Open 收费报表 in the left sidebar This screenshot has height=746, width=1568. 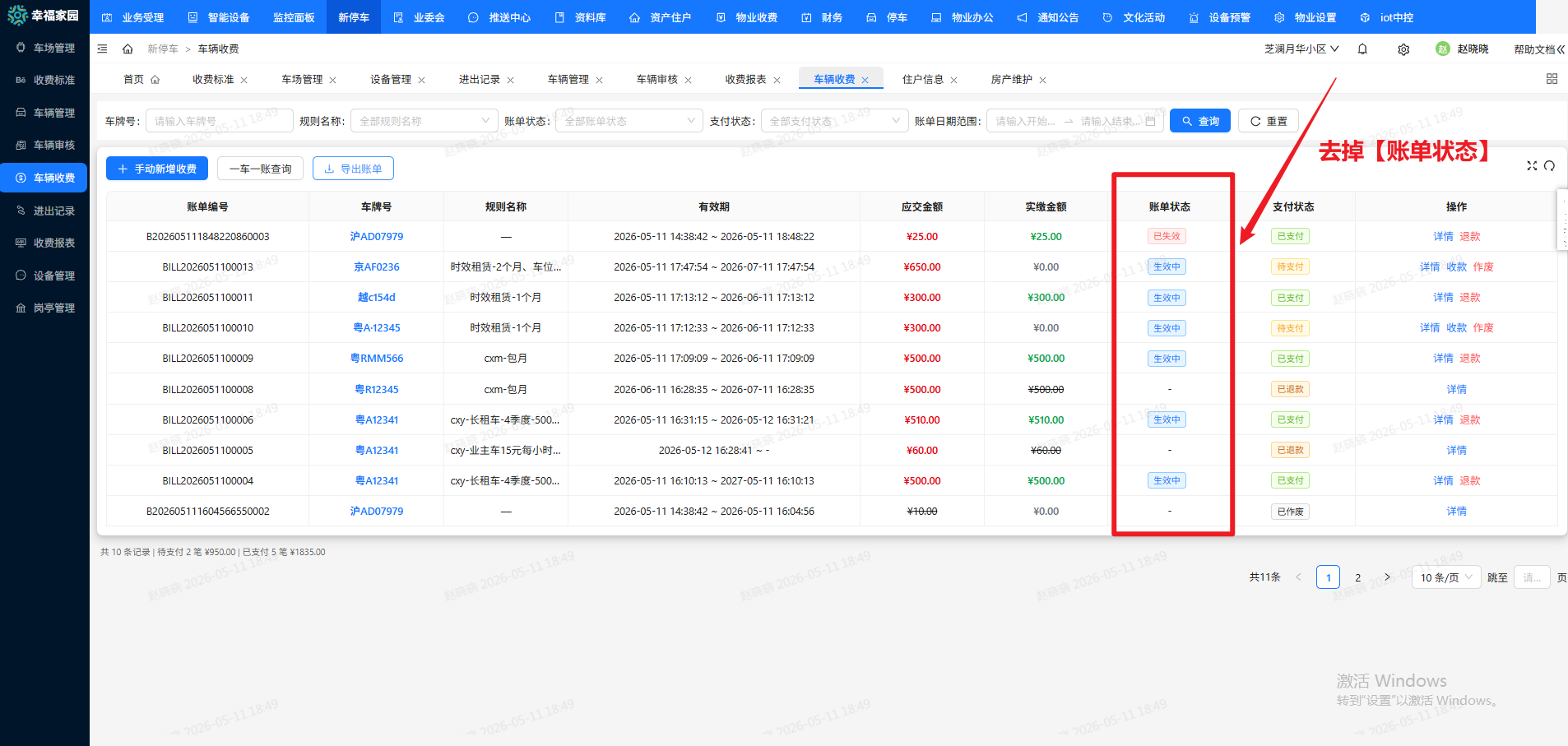coord(45,243)
